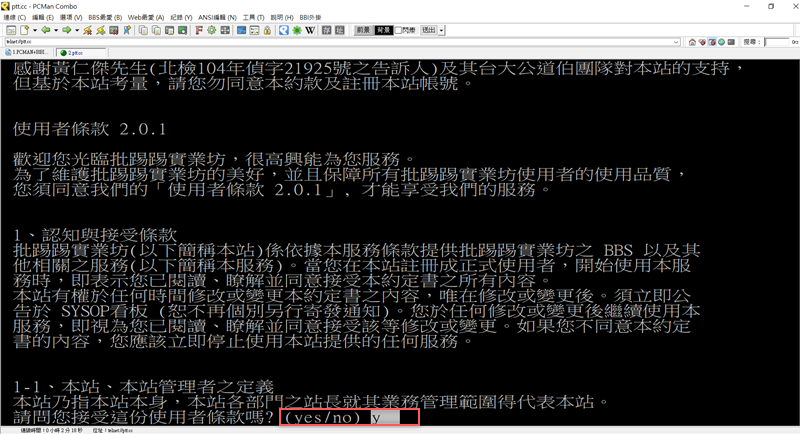Viewport: 800px width, 434px height.
Task: Open the 工具 (T) menu
Action: tap(253, 17)
